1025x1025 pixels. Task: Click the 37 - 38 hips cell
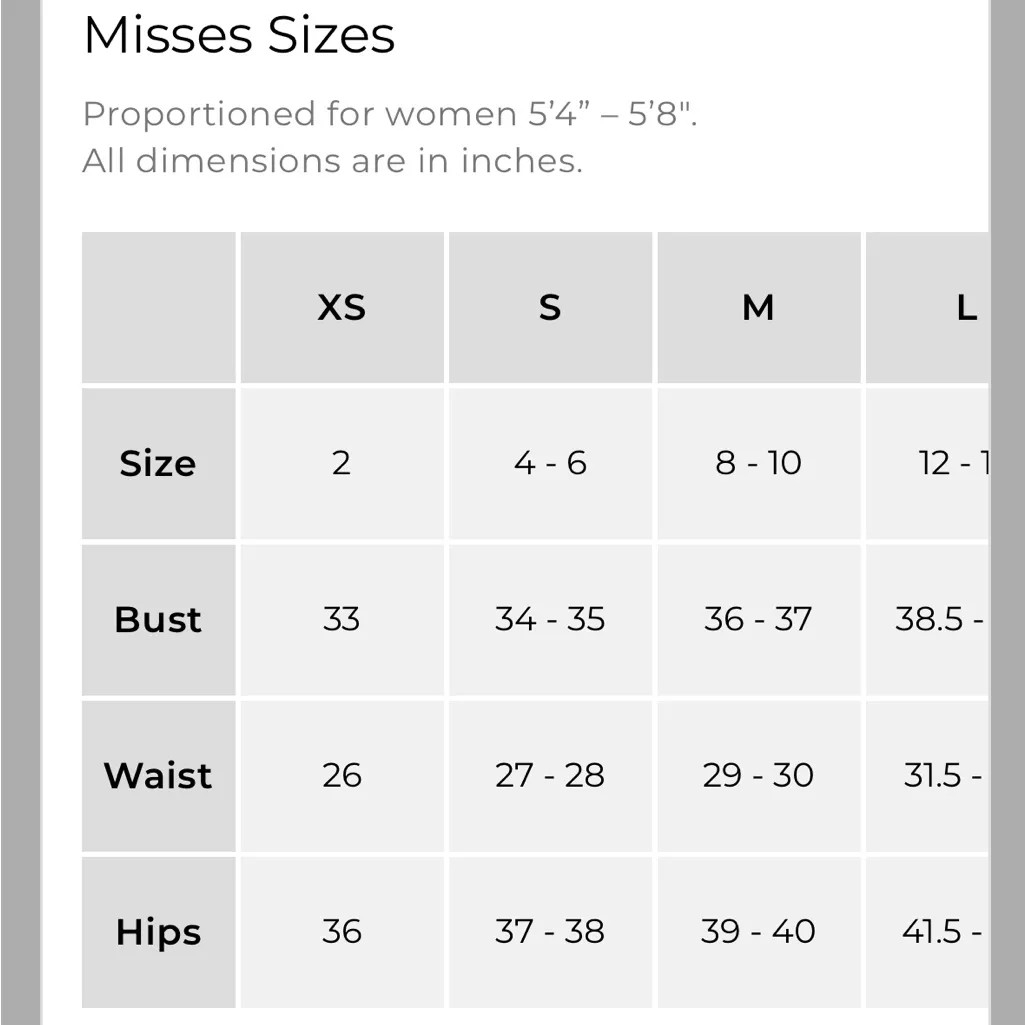pyautogui.click(x=550, y=931)
